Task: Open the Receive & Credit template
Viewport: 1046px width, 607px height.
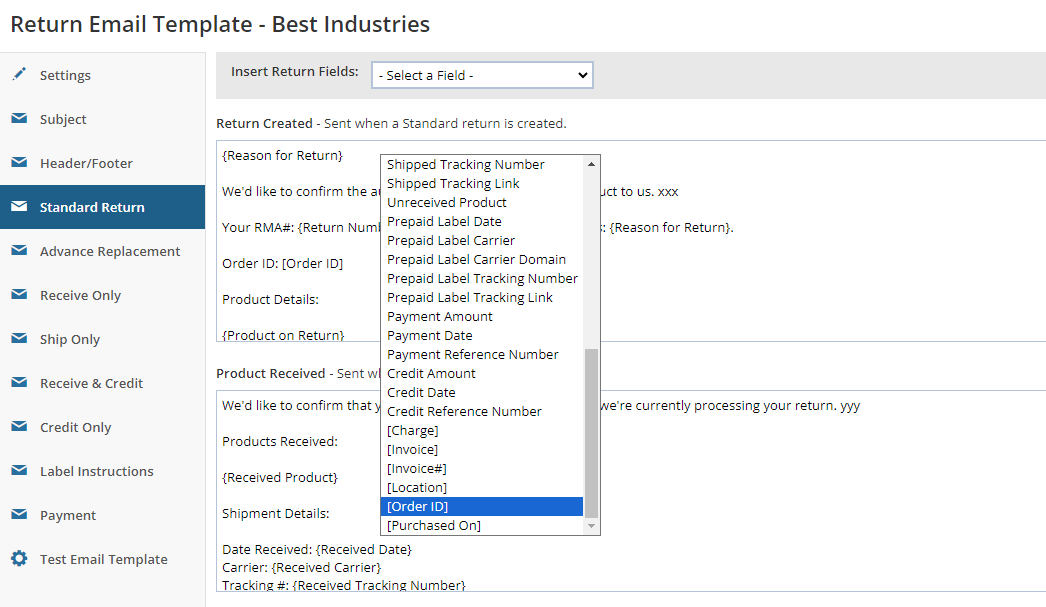Action: [x=91, y=383]
